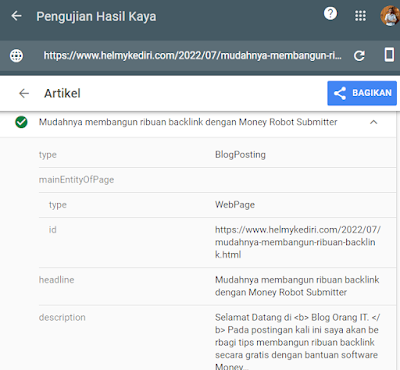
Task: Click the description property label
Action: (62, 317)
